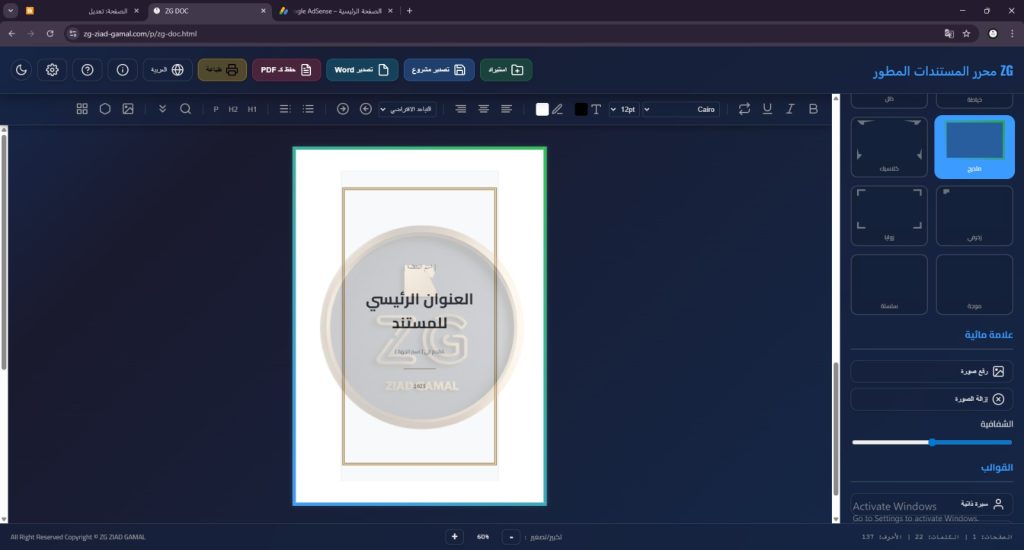Toggle italic text formatting
Viewport: 1024px width, 550px height.
point(790,108)
